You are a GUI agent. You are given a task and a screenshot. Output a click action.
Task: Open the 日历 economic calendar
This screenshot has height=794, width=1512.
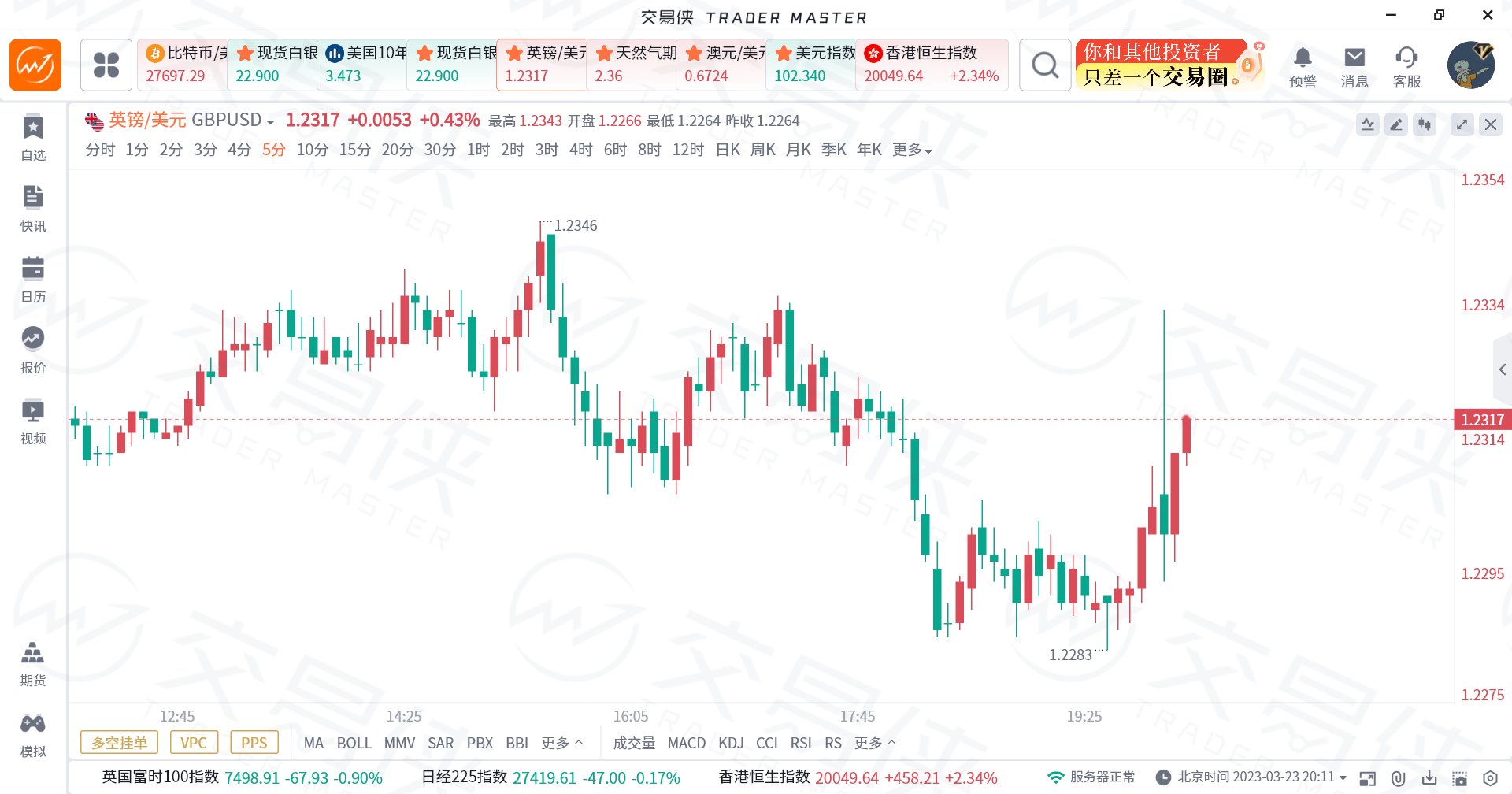tap(33, 280)
